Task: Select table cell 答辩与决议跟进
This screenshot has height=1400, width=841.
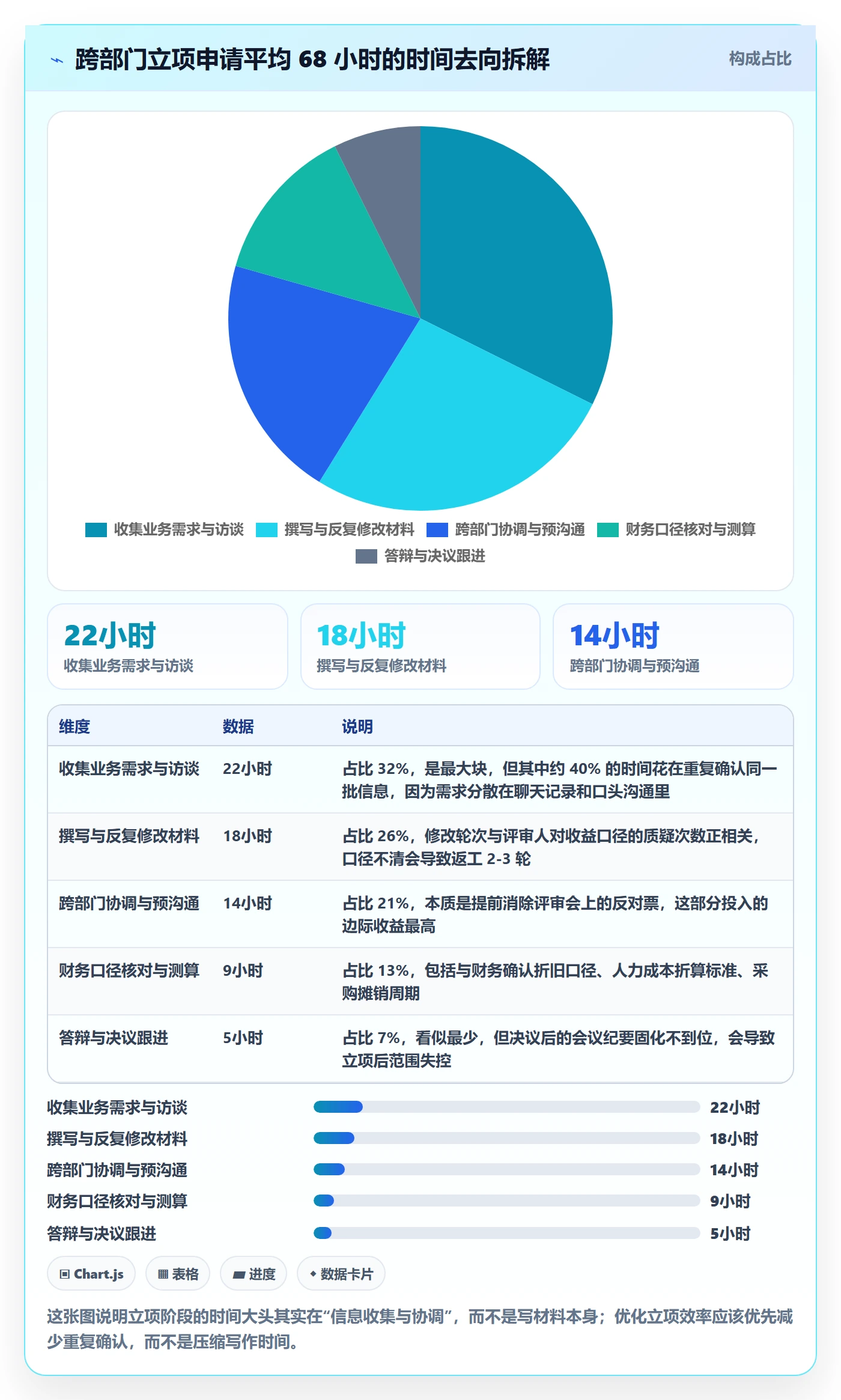Action: pos(114,1038)
